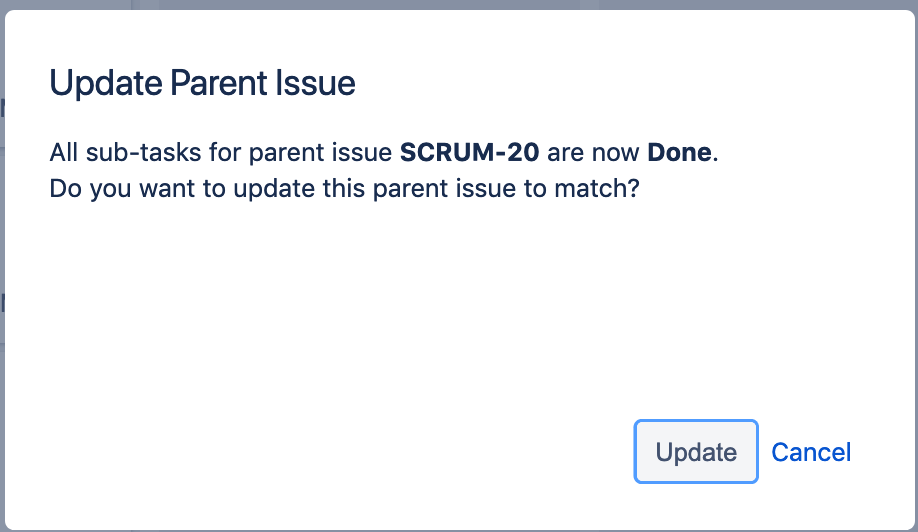The image size is (918, 532).
Task: Click the bold SCRUM-20 issue key
Action: click(470, 154)
